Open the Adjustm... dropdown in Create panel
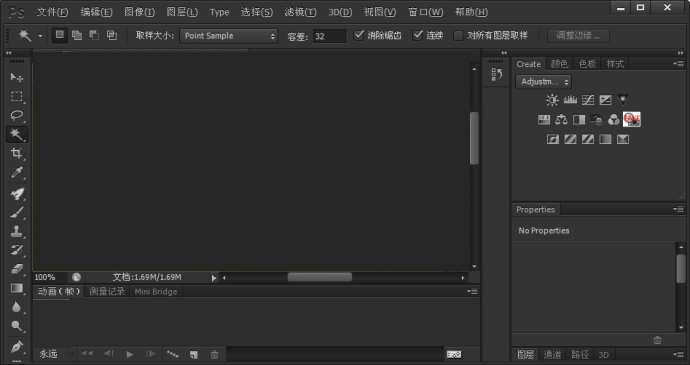The height and width of the screenshot is (365, 690). pyautogui.click(x=543, y=82)
